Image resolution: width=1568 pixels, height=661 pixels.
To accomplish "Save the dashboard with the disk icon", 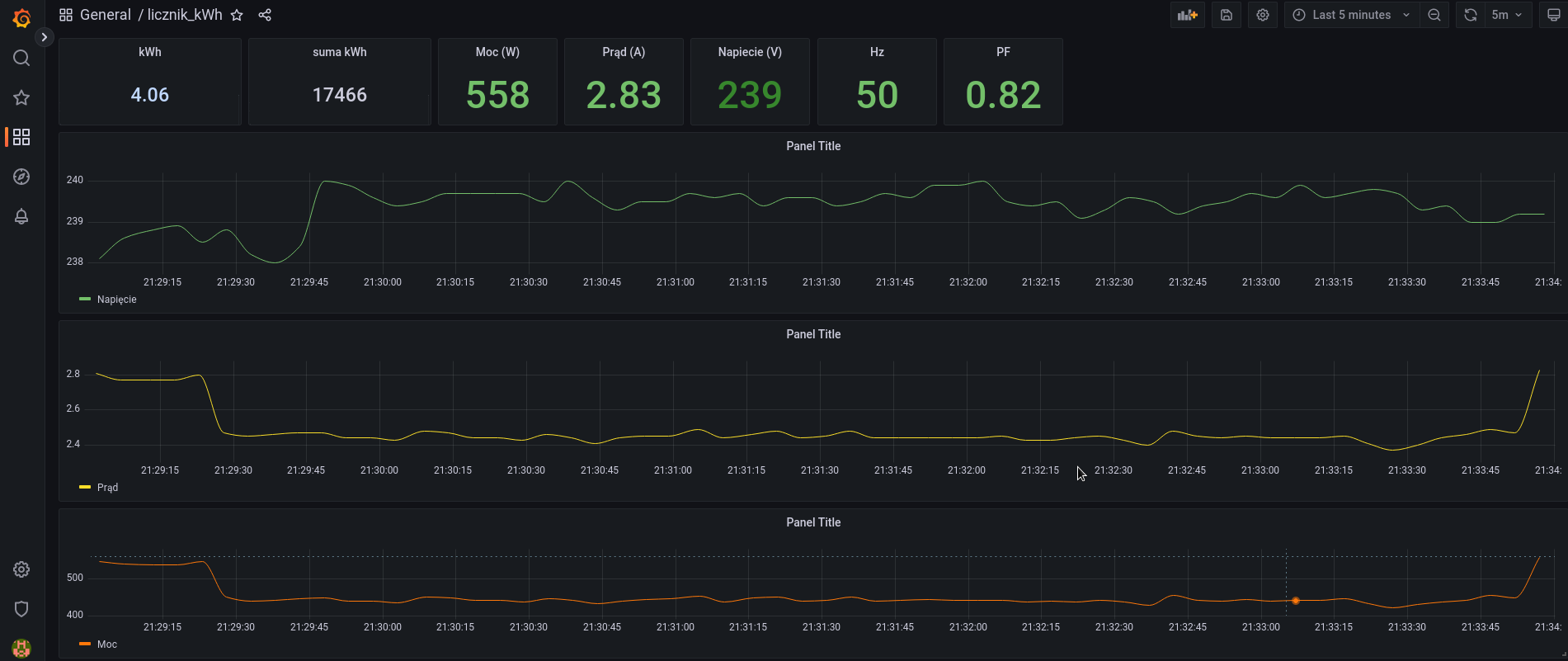I will pos(1227,15).
